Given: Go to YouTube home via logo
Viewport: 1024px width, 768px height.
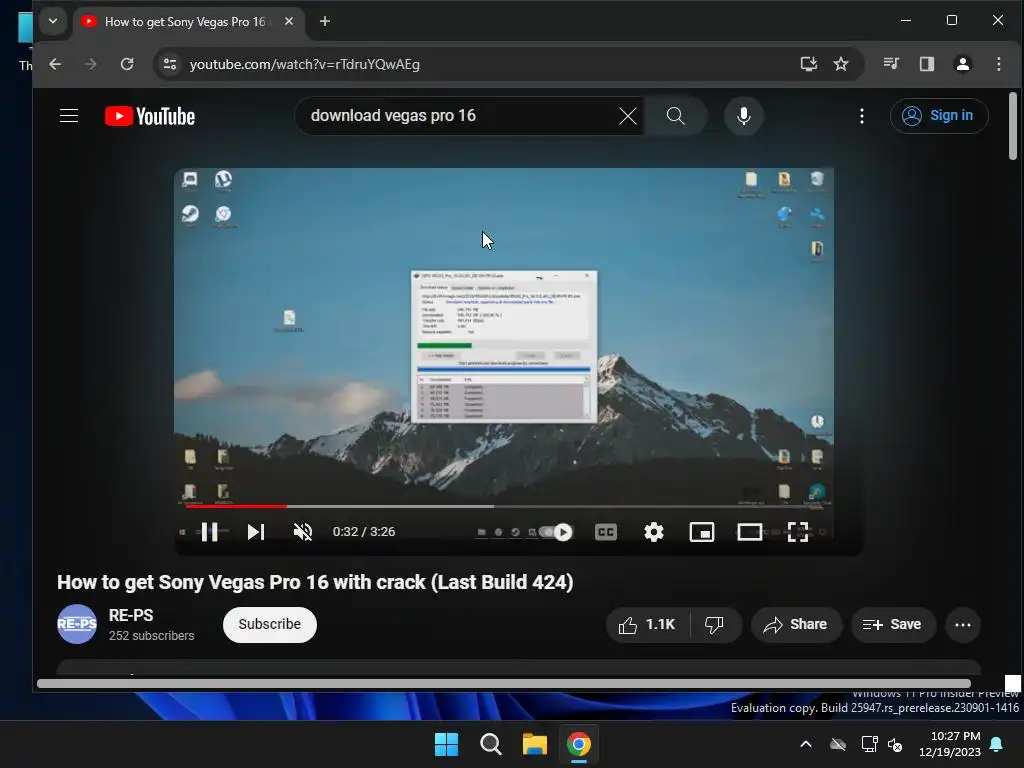Looking at the screenshot, I should tap(150, 116).
